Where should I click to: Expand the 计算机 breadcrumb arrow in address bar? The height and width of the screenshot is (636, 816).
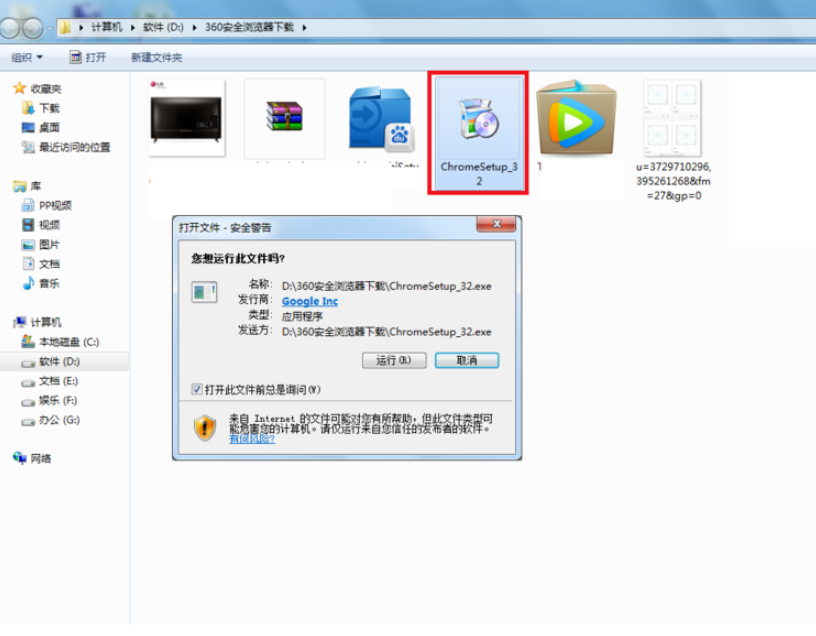(130, 27)
